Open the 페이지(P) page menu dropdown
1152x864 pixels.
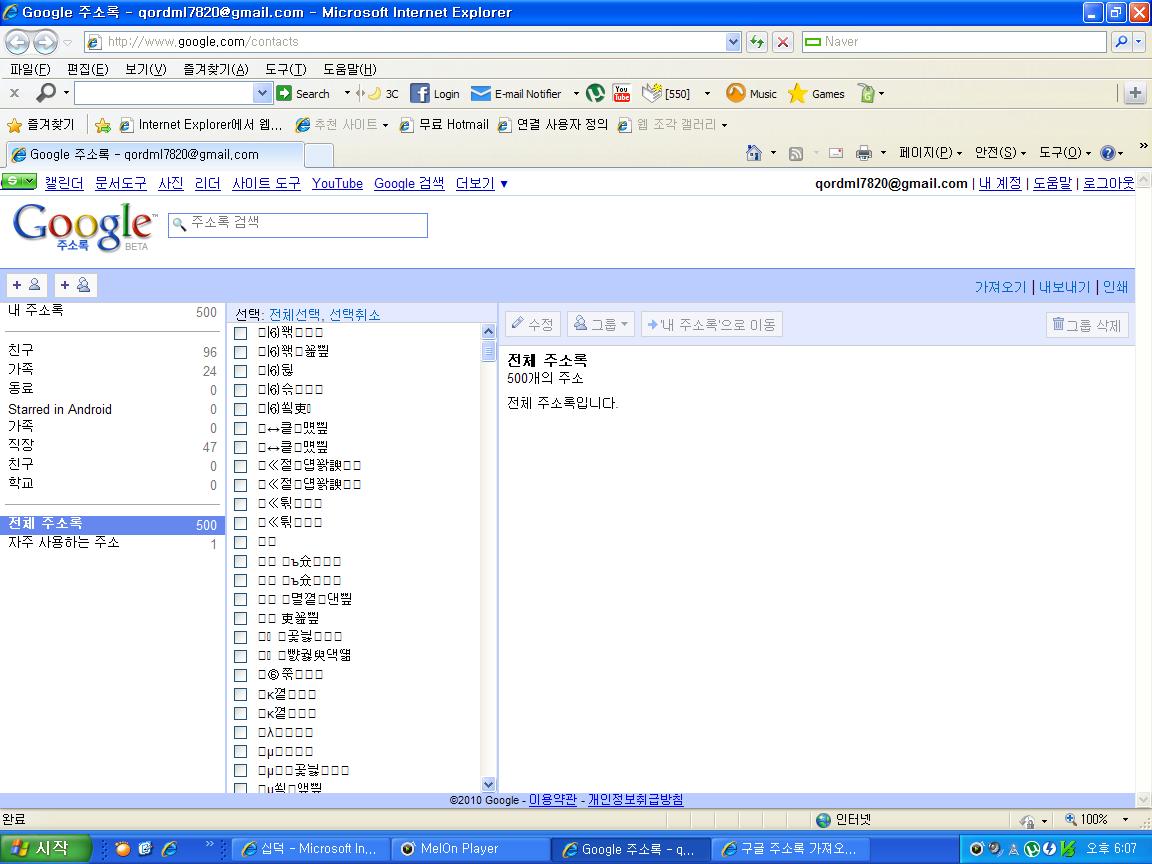[930, 153]
